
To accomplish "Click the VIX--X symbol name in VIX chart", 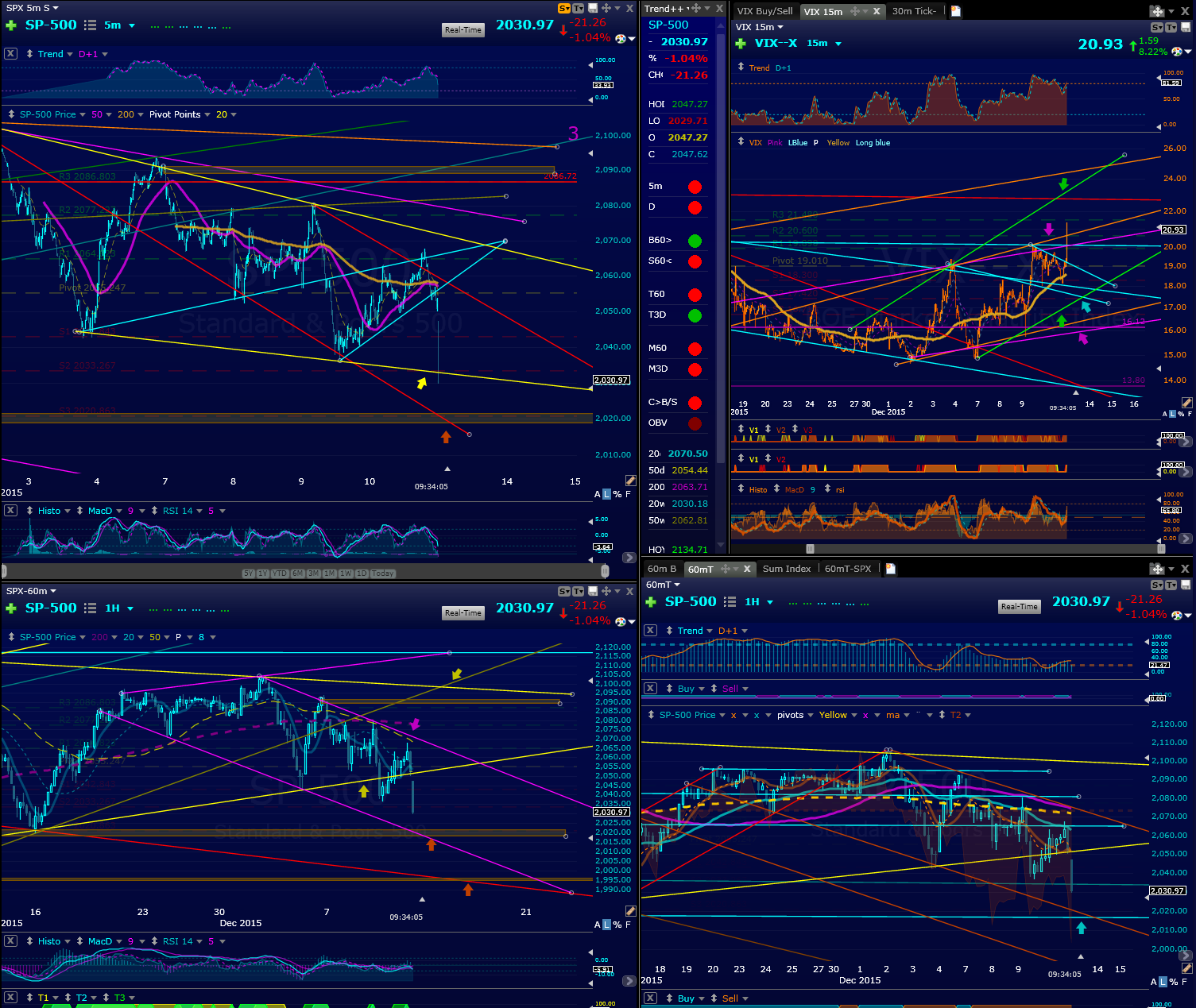I will (776, 44).
